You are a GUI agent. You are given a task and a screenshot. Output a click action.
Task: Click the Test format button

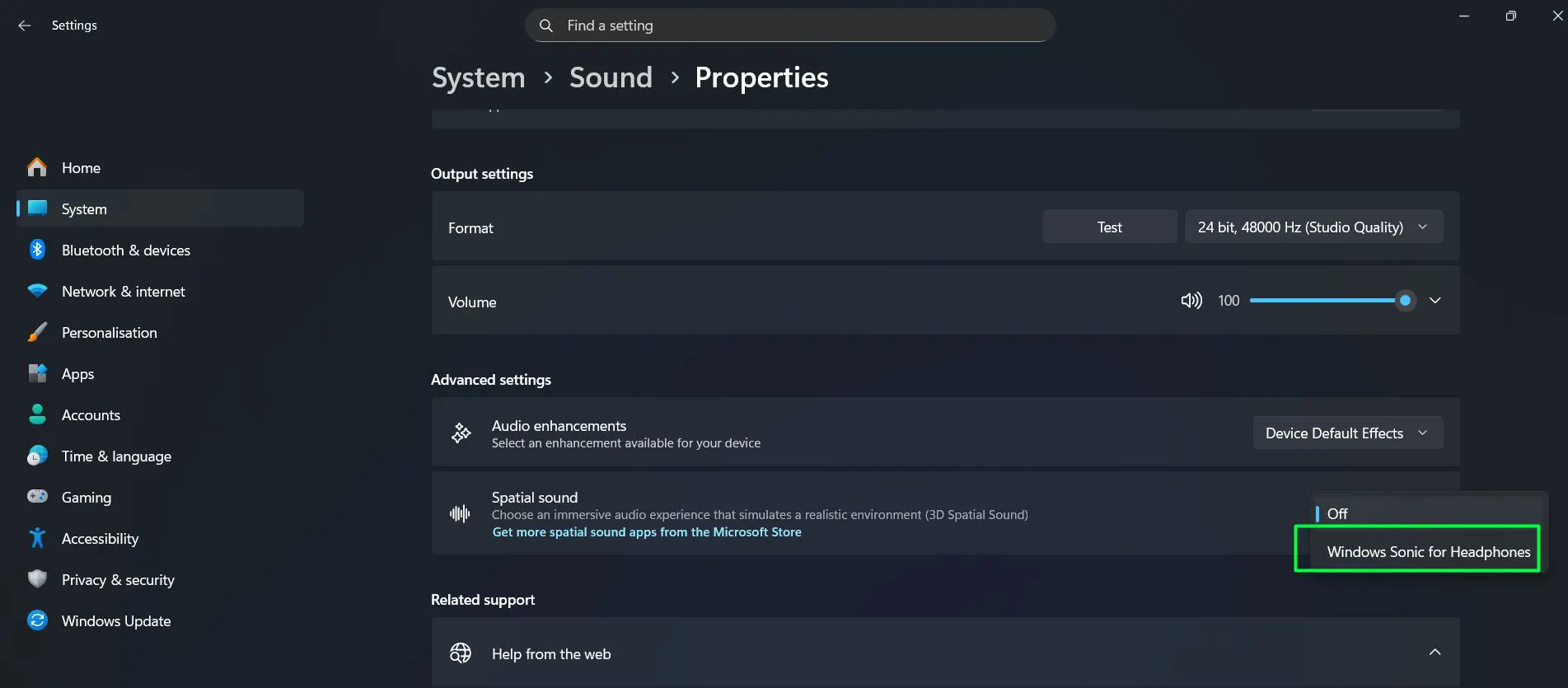coord(1110,227)
